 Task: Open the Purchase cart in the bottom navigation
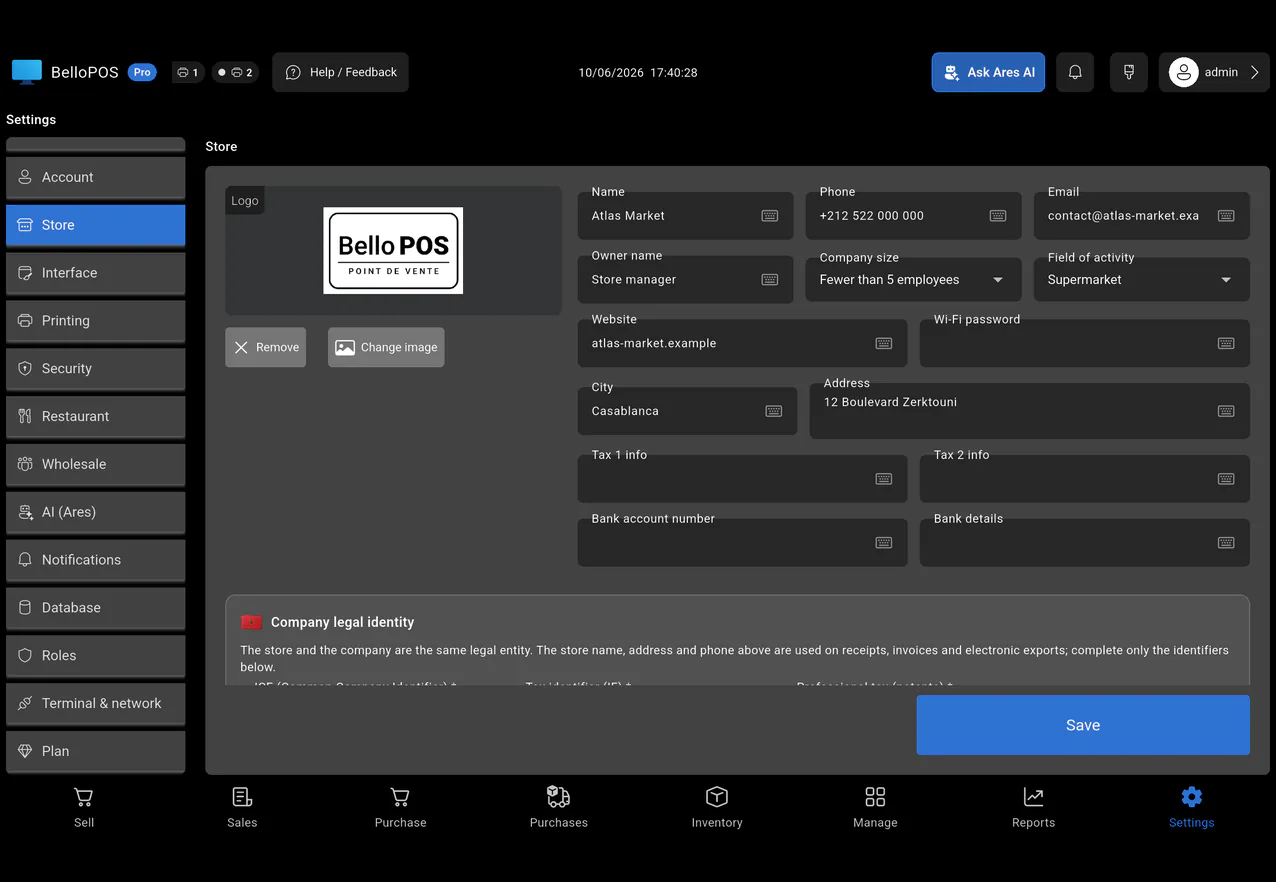point(400,808)
